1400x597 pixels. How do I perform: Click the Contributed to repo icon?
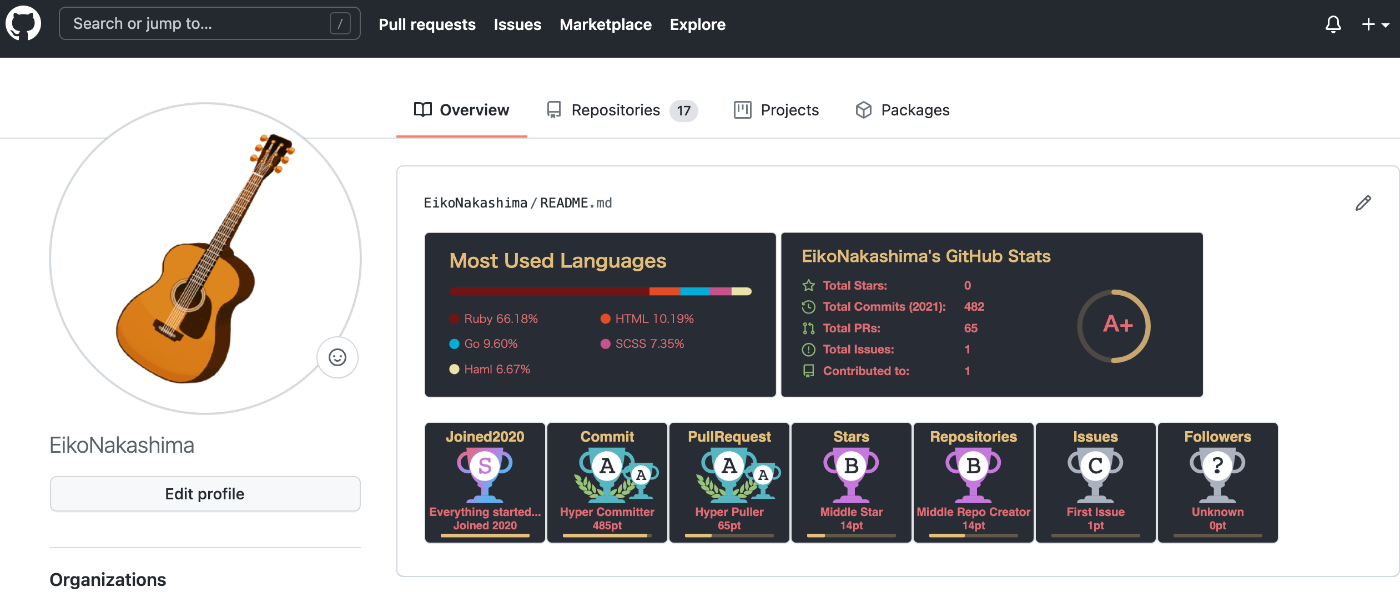click(809, 371)
